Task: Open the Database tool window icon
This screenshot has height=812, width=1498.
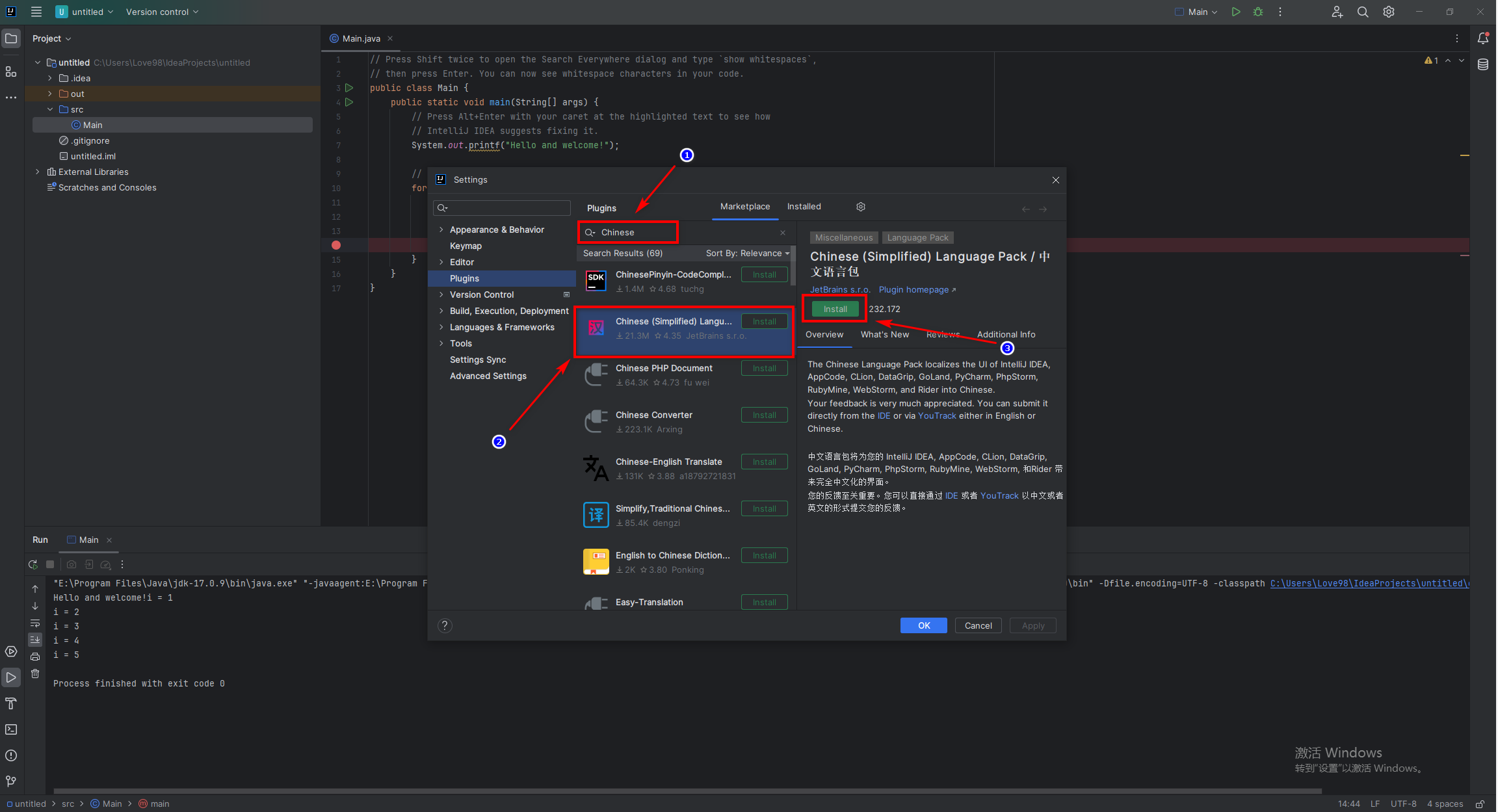Action: coord(1483,64)
